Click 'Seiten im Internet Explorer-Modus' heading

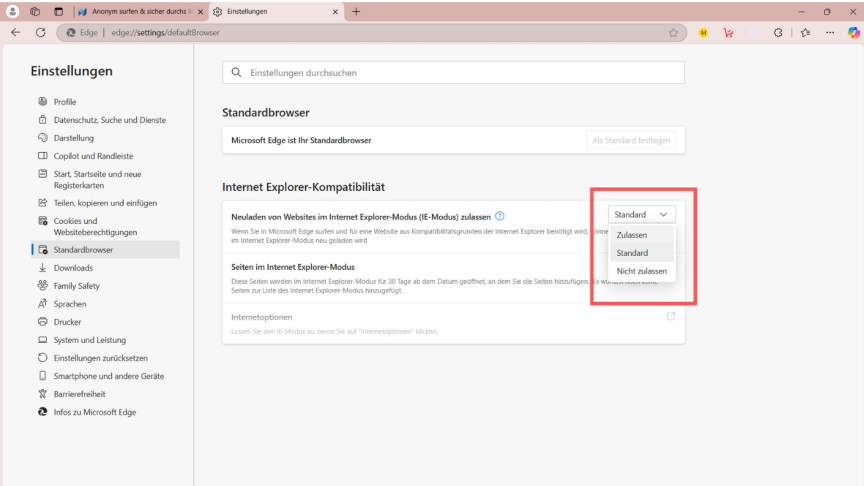pyautogui.click(x=293, y=267)
